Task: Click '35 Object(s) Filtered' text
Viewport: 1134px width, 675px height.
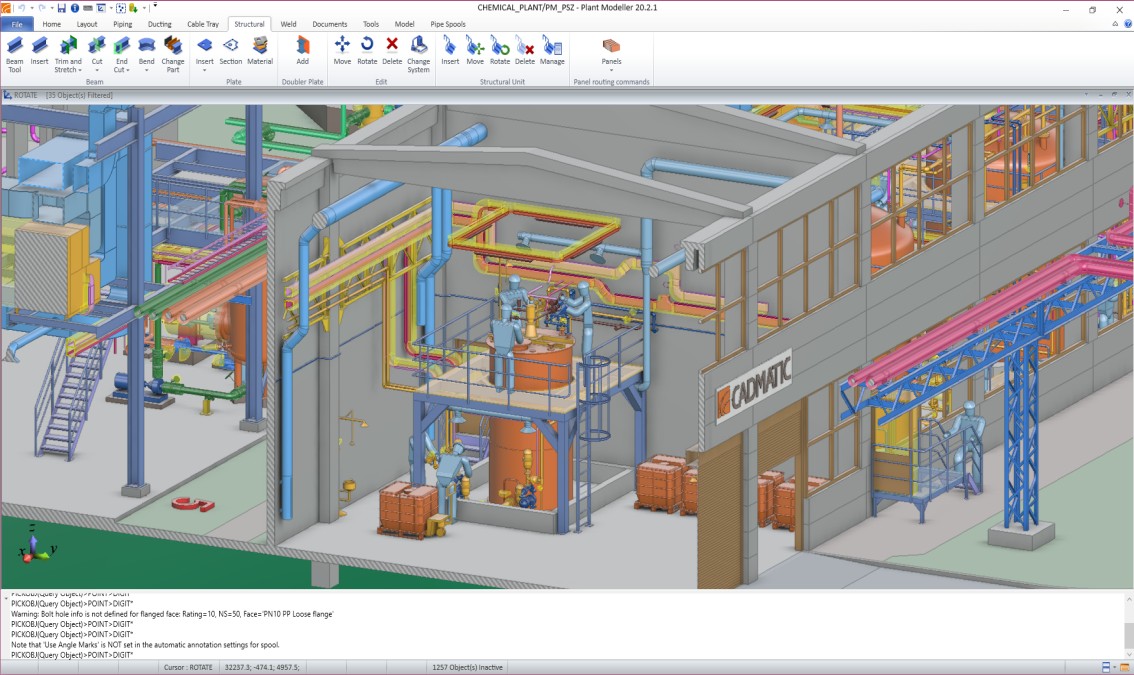Action: point(80,95)
